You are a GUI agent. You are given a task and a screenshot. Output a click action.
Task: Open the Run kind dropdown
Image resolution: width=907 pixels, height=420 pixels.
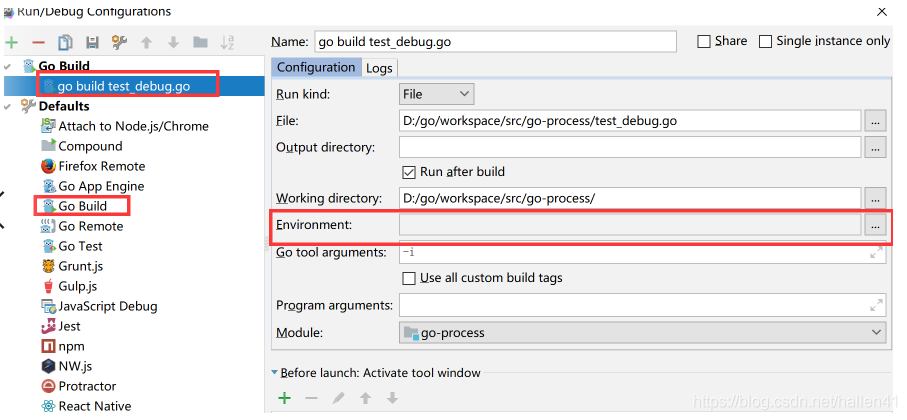pyautogui.click(x=436, y=94)
